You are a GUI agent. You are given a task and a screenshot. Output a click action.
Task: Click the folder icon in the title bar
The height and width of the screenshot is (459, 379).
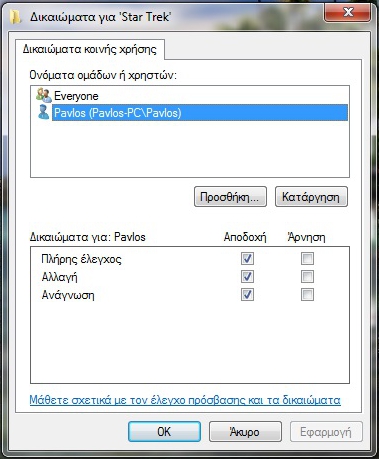coord(15,17)
